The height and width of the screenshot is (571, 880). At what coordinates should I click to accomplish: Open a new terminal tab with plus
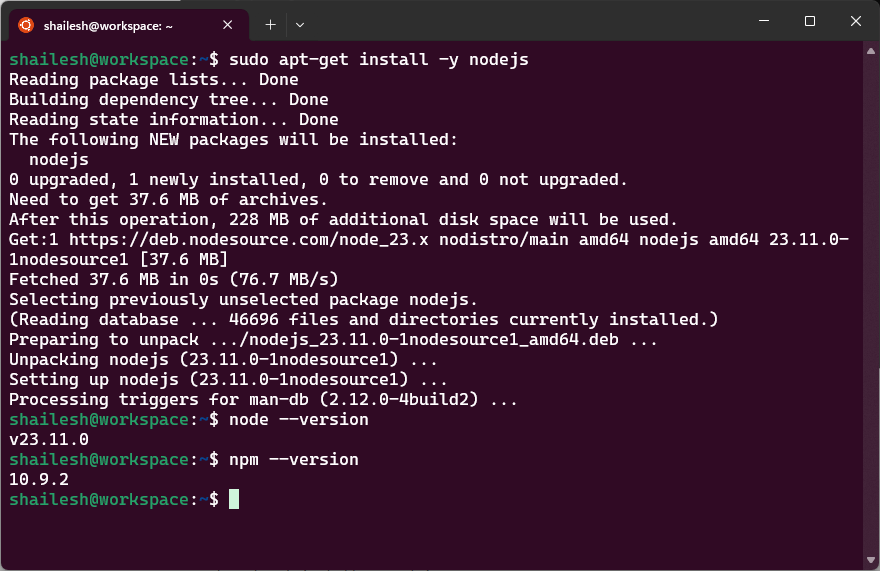271,25
